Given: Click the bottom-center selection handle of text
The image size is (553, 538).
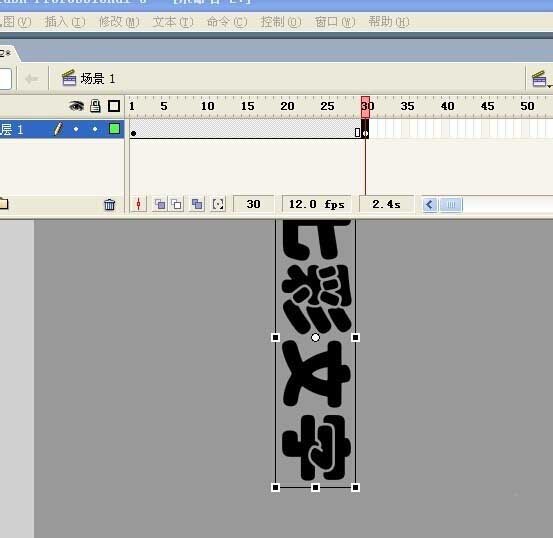Looking at the screenshot, I should (x=316, y=488).
